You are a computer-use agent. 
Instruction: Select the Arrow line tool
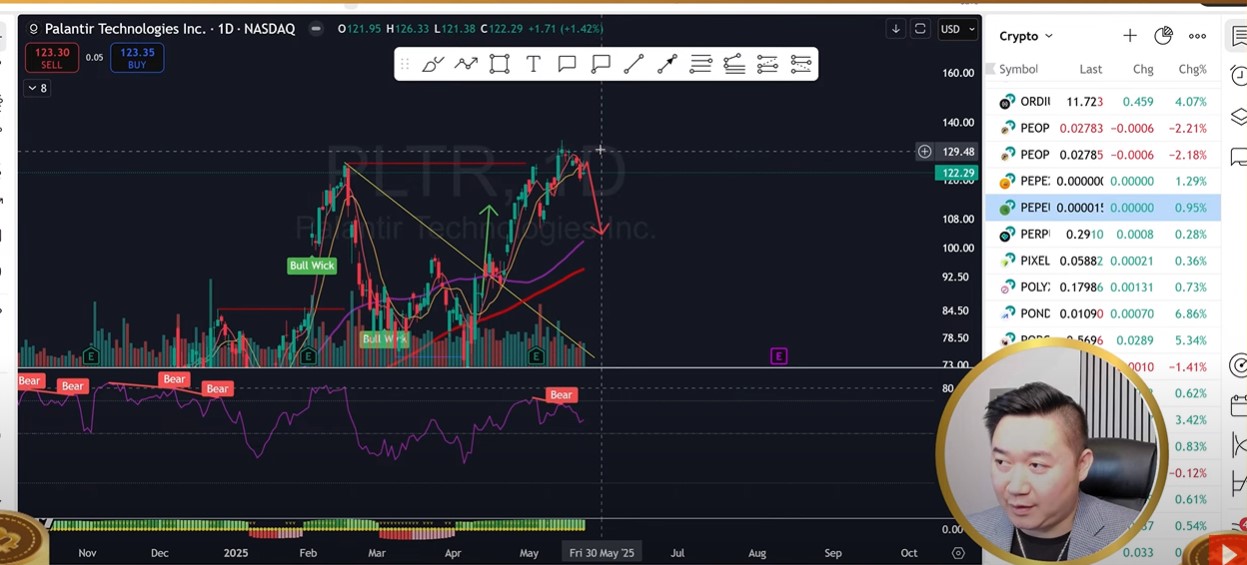pos(667,64)
